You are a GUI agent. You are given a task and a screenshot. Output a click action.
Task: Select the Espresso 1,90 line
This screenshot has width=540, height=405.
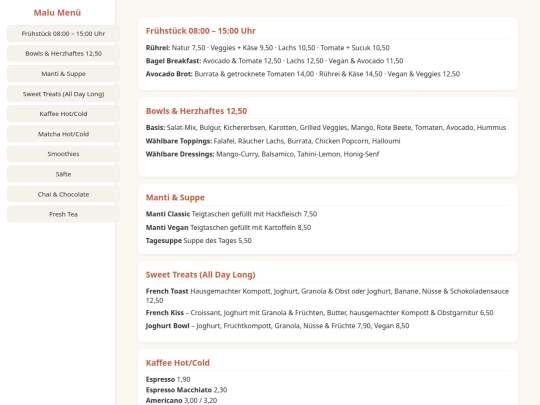168,379
